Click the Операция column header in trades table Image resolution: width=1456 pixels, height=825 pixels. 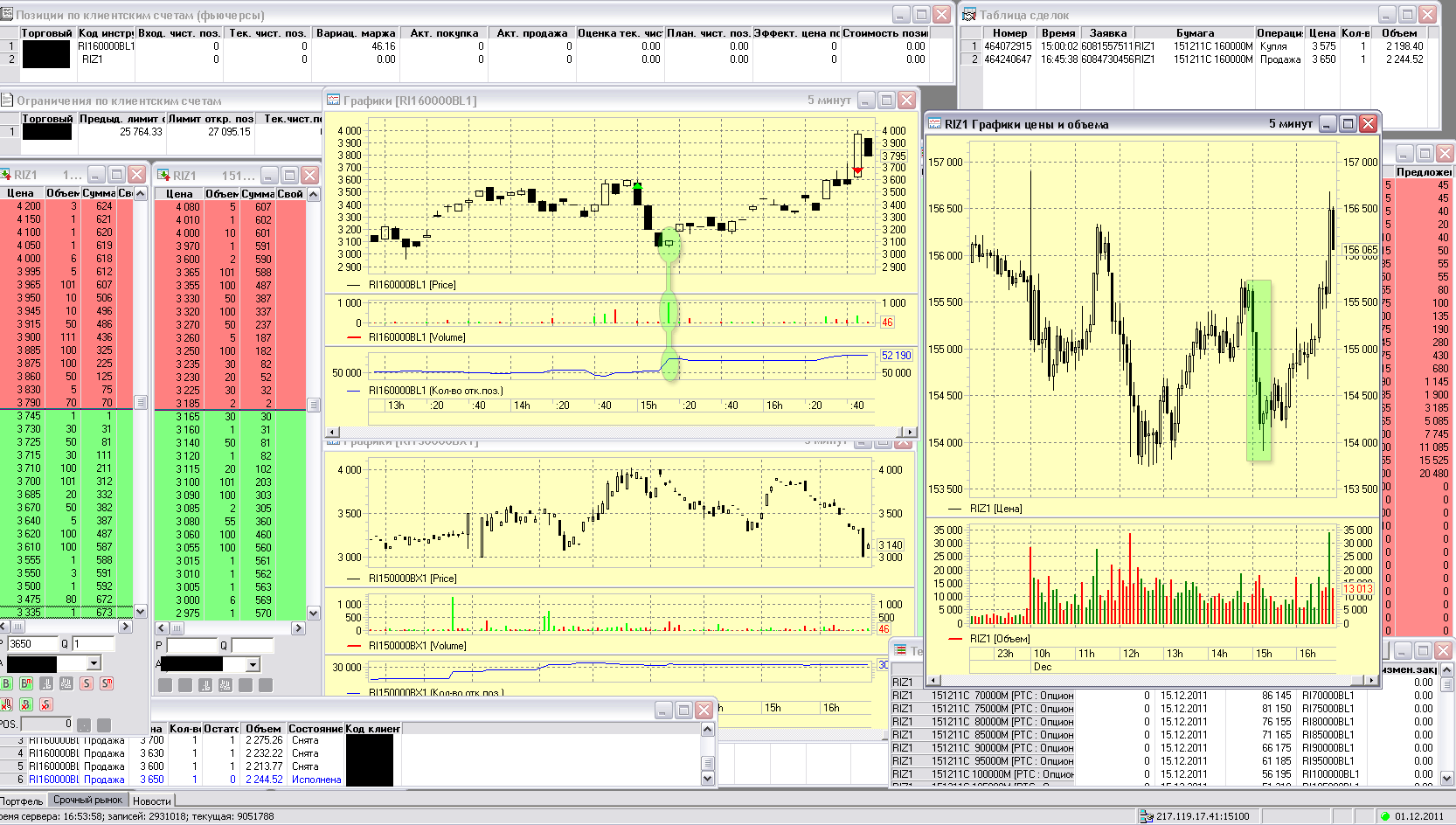pyautogui.click(x=1279, y=33)
